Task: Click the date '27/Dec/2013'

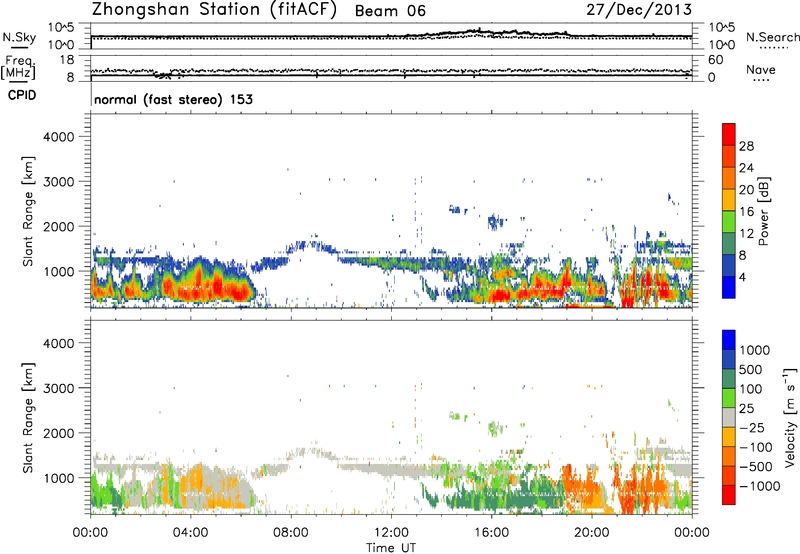Action: 639,10
